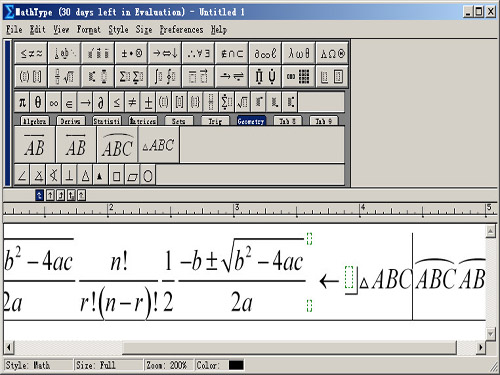The image size is (500, 375).
Task: Insert summation template from small bar
Action: [227, 102]
